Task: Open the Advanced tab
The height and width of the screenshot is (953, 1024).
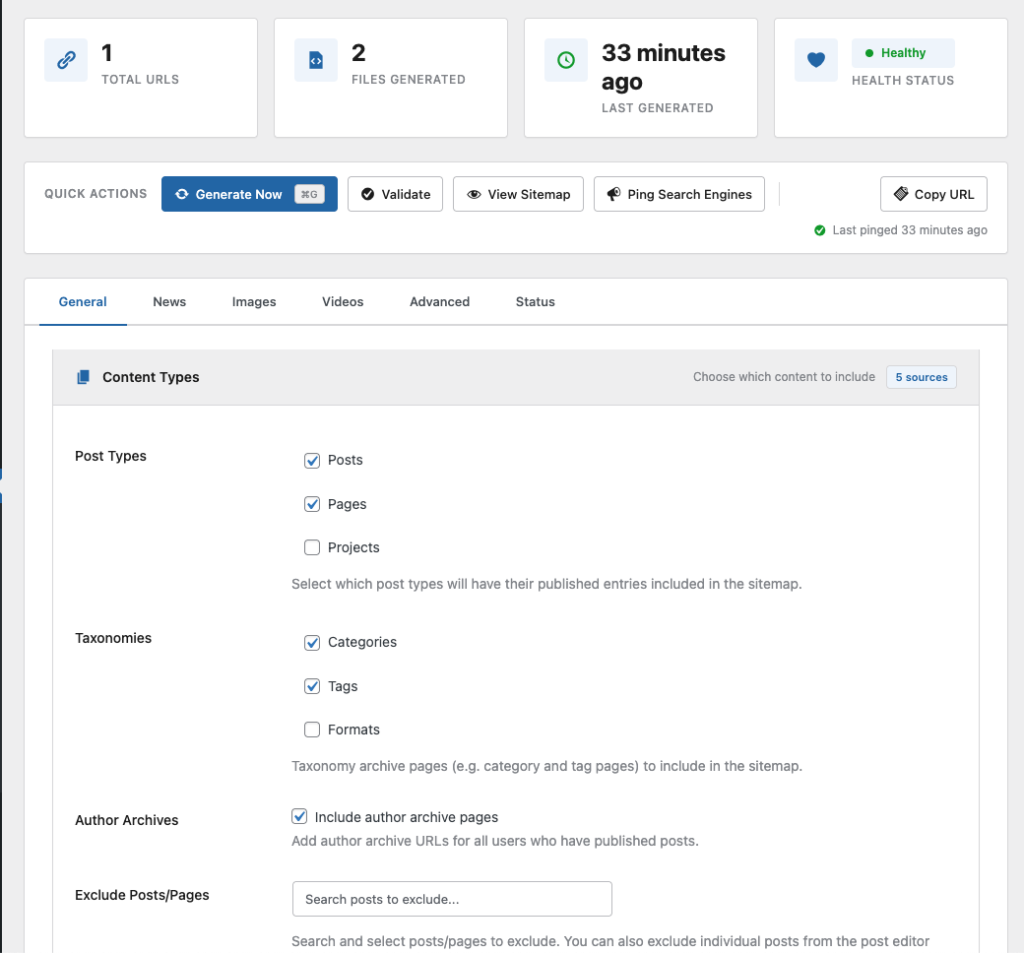Action: click(439, 301)
